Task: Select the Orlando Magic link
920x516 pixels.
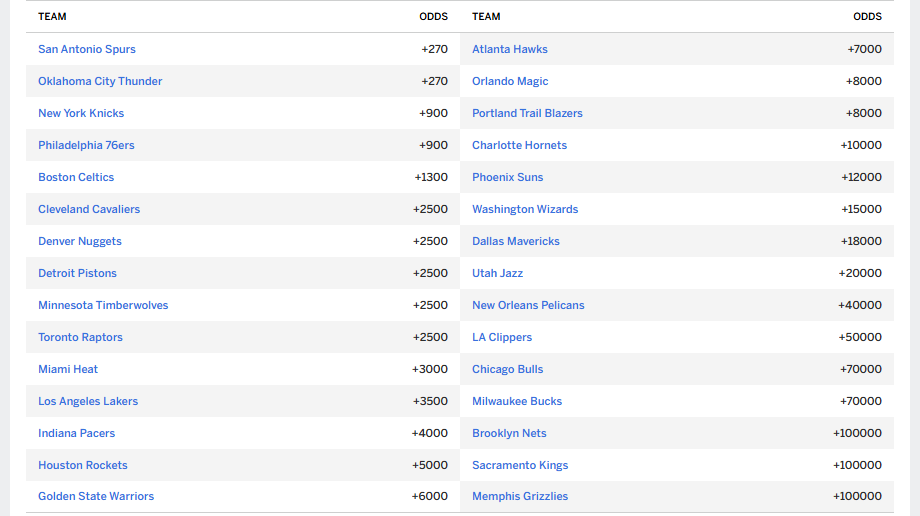Action: (510, 81)
